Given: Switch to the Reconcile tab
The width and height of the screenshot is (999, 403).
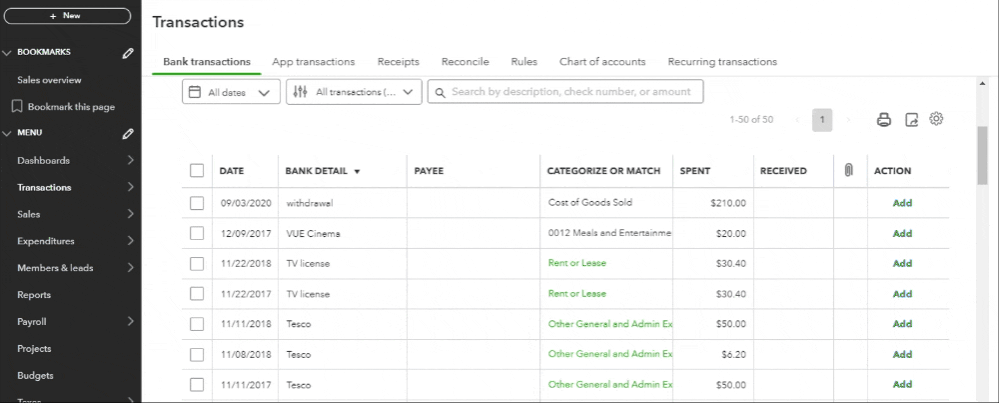Looking at the screenshot, I should [465, 62].
